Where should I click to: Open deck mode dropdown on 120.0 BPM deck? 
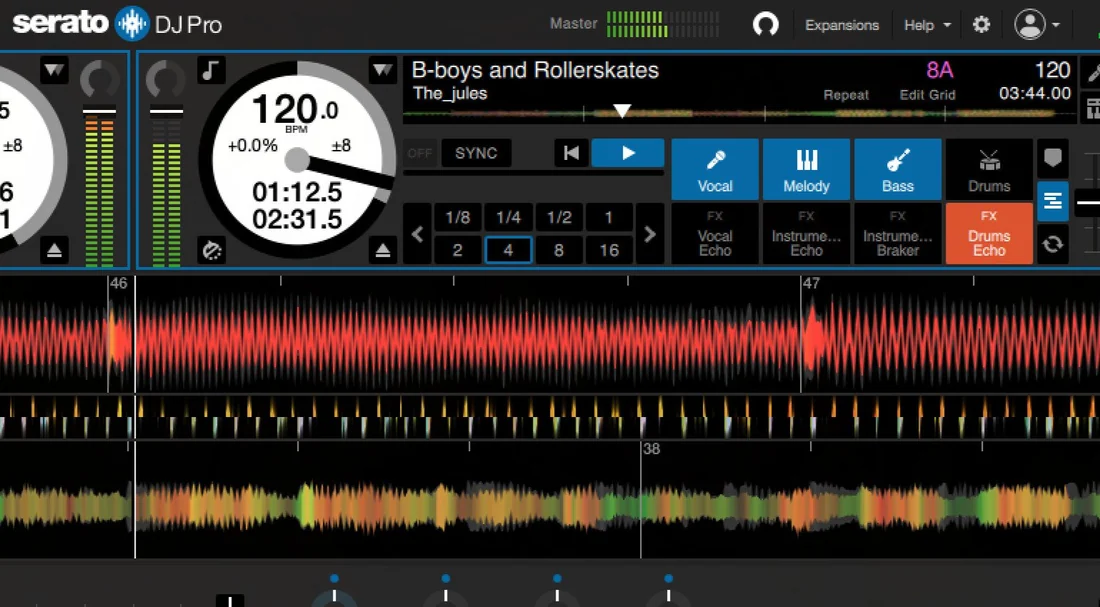pos(382,70)
